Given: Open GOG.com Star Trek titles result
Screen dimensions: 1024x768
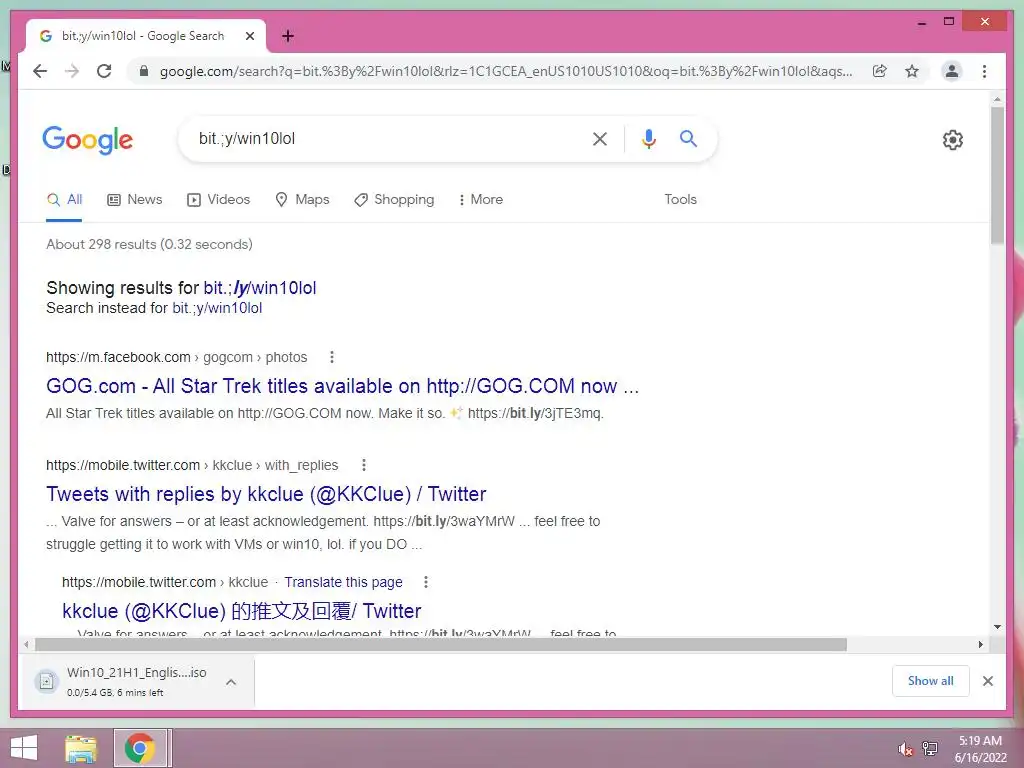Looking at the screenshot, I should [x=342, y=386].
